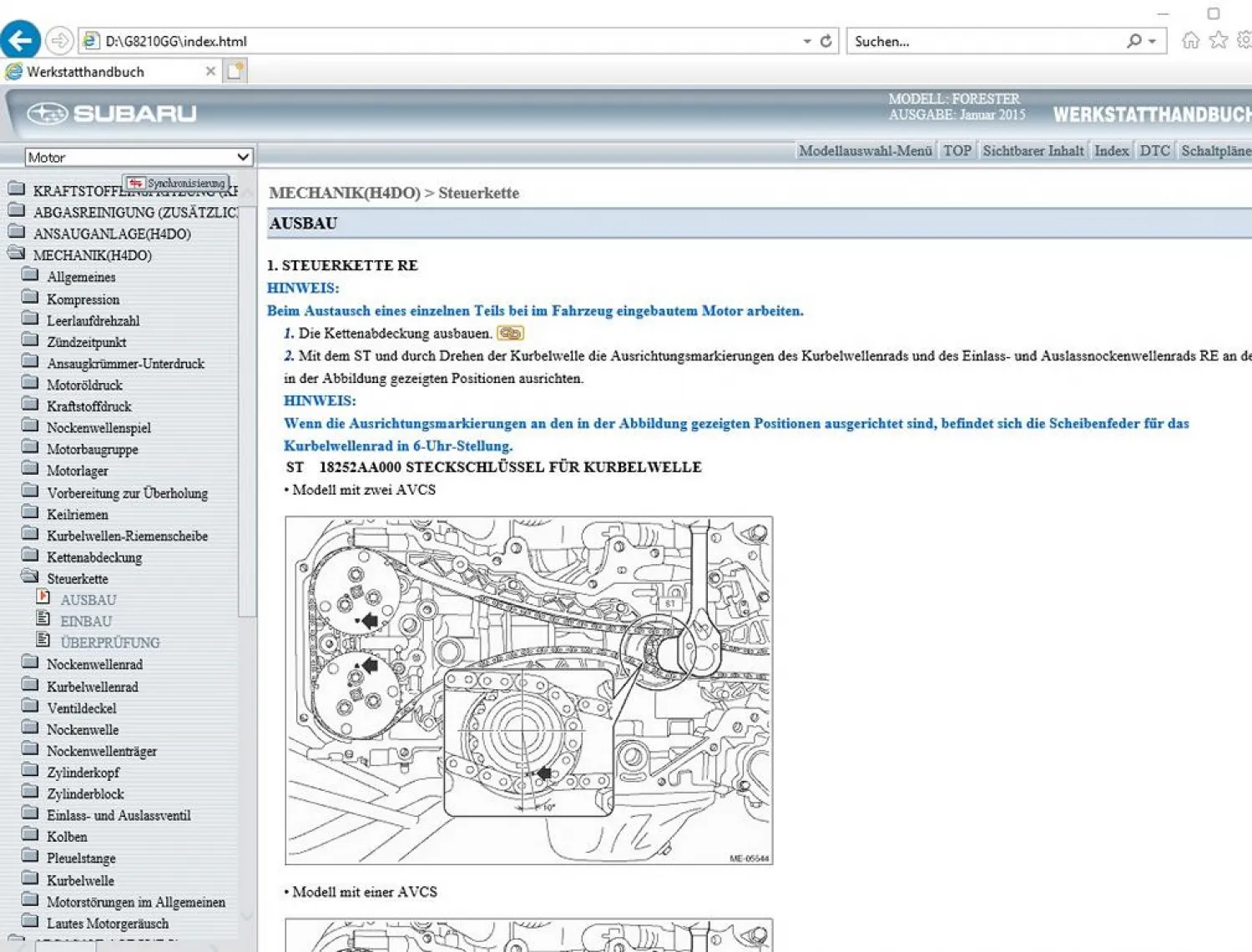Click the browser back arrow button

pos(20,40)
